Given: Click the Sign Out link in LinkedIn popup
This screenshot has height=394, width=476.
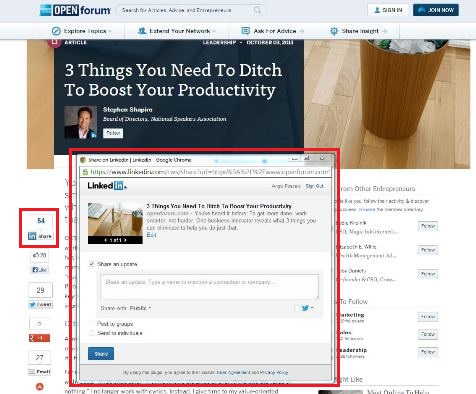Looking at the screenshot, I should point(314,186).
